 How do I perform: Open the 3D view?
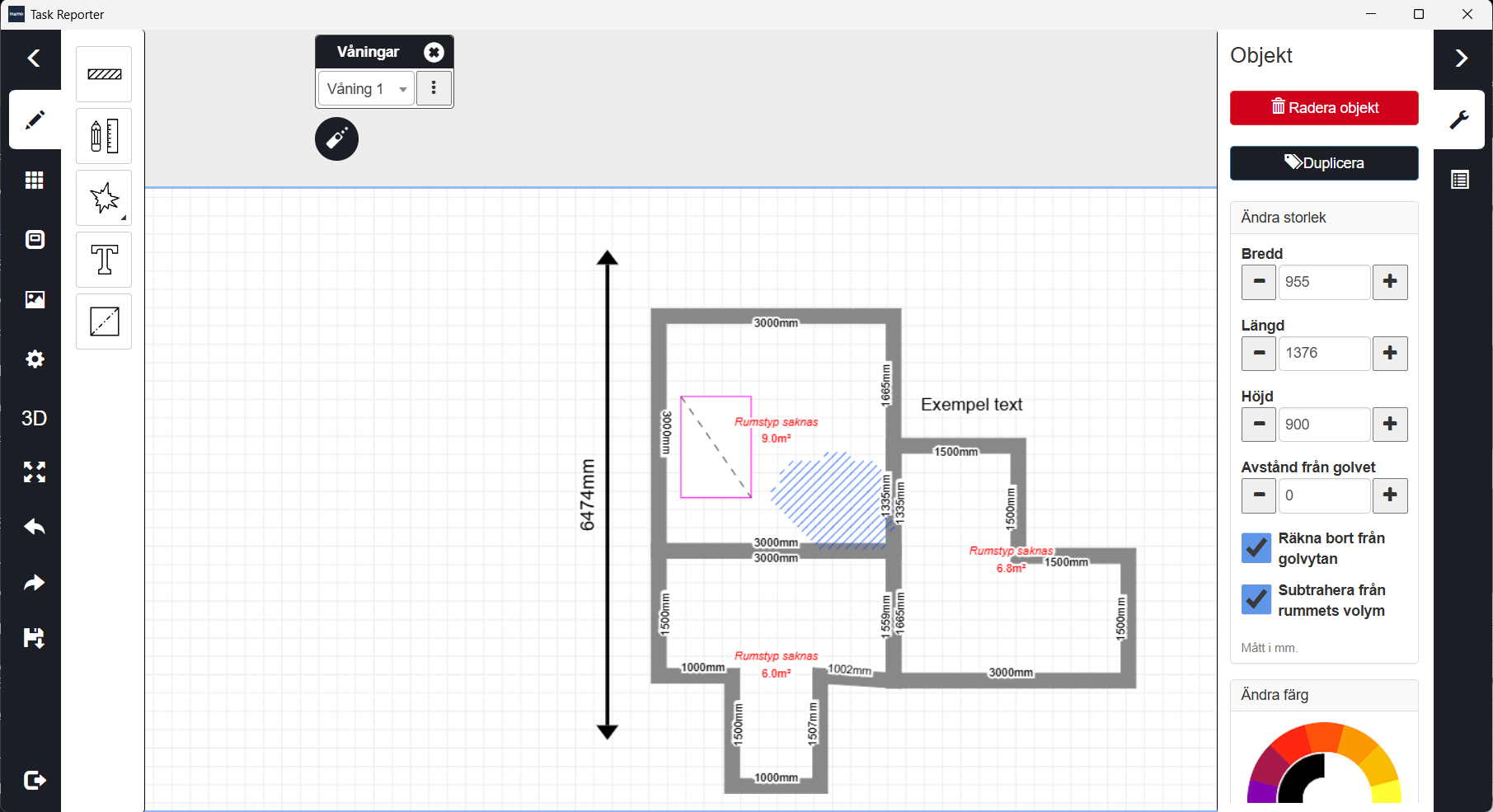click(x=34, y=418)
